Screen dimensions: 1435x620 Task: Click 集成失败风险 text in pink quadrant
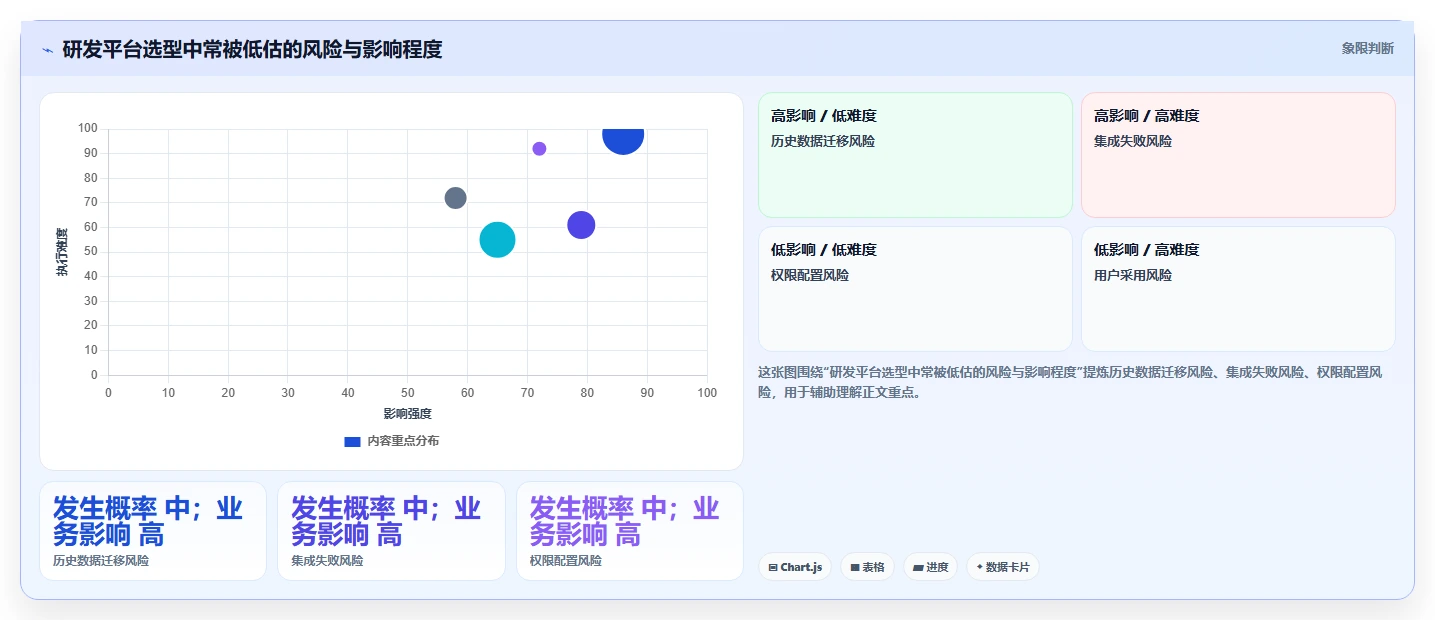pyautogui.click(x=1133, y=141)
